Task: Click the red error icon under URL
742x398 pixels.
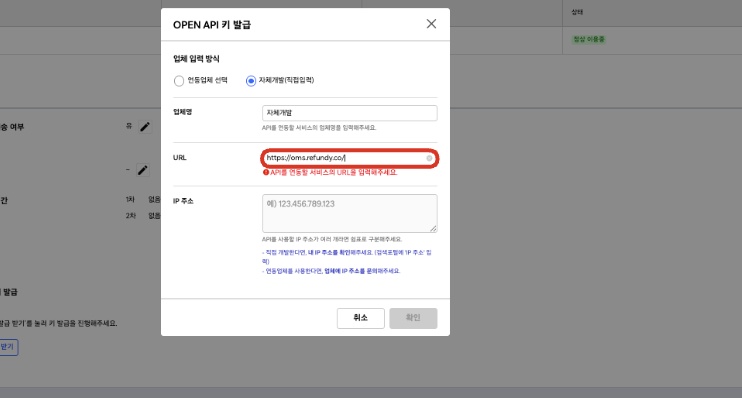Action: (x=266, y=173)
